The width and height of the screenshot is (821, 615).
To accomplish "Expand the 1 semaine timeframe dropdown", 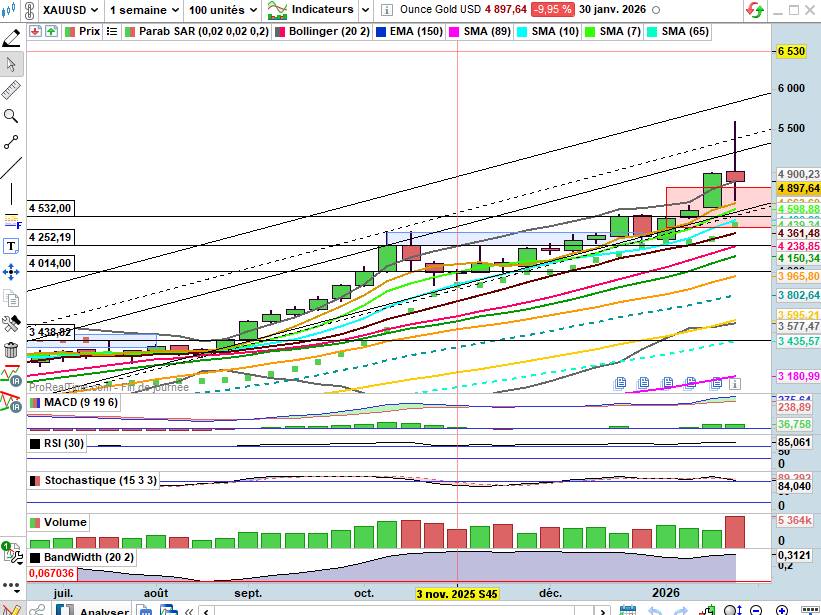I will (x=145, y=9).
